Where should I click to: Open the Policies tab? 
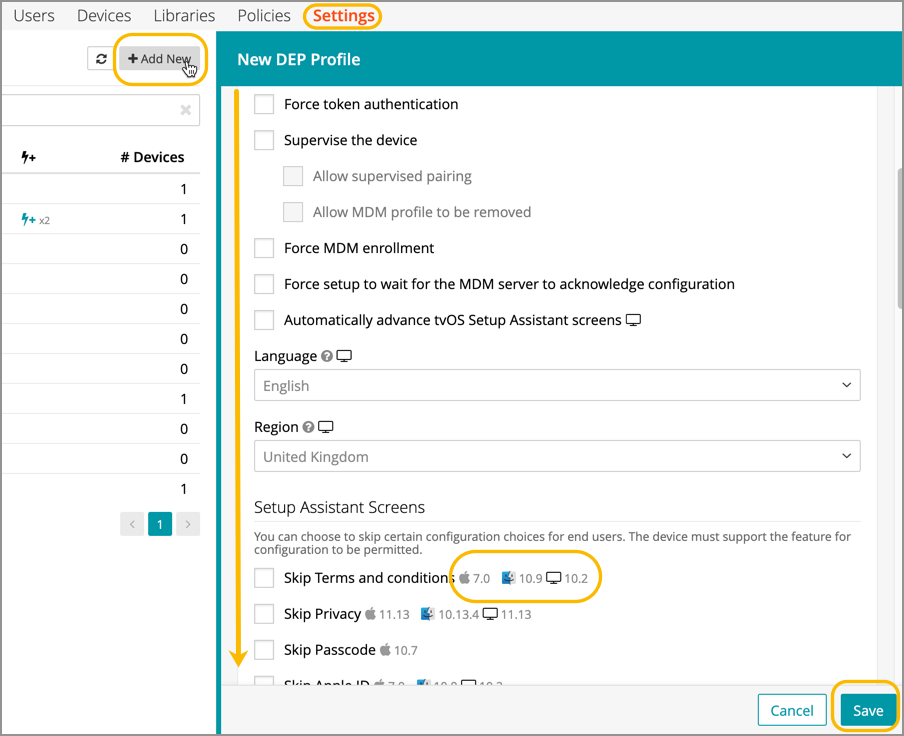[264, 16]
